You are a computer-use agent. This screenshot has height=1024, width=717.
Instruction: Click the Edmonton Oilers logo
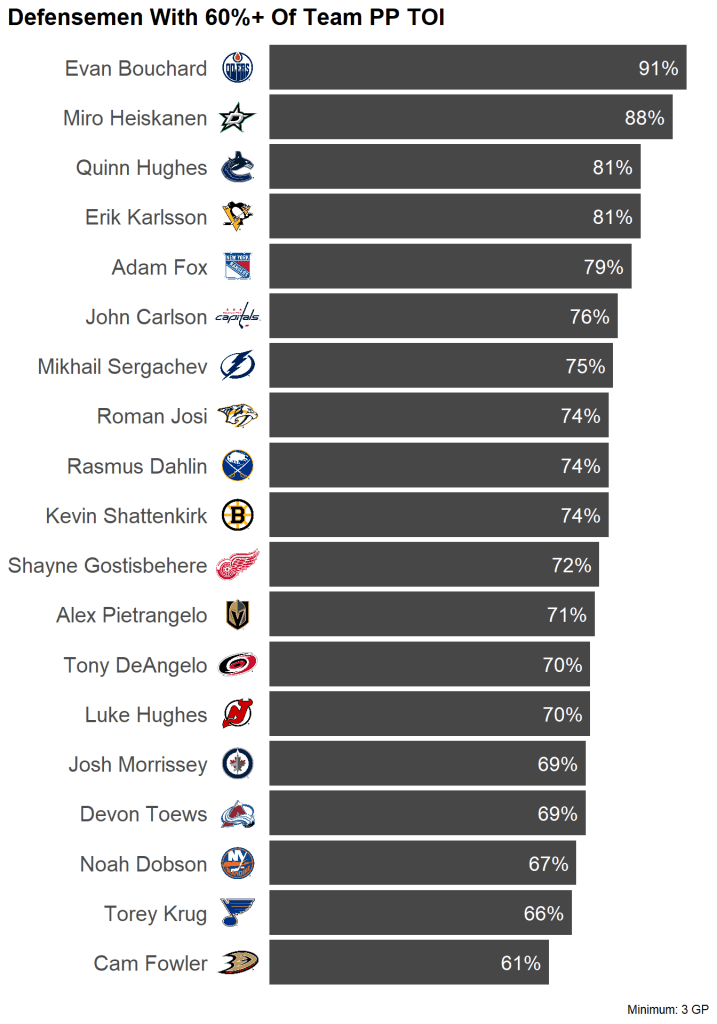(237, 68)
